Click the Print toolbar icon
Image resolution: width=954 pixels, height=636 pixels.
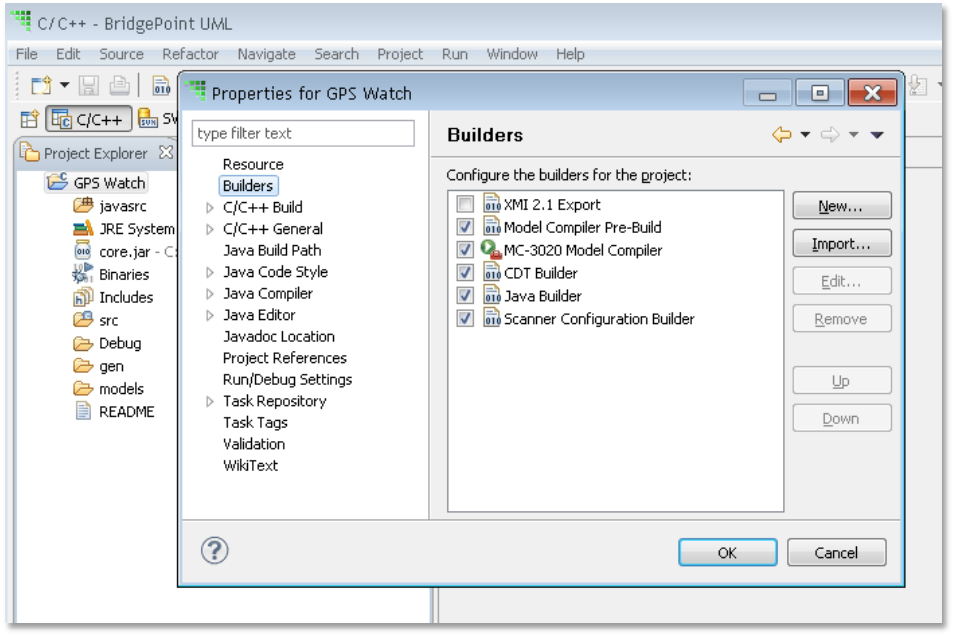pyautogui.click(x=119, y=86)
